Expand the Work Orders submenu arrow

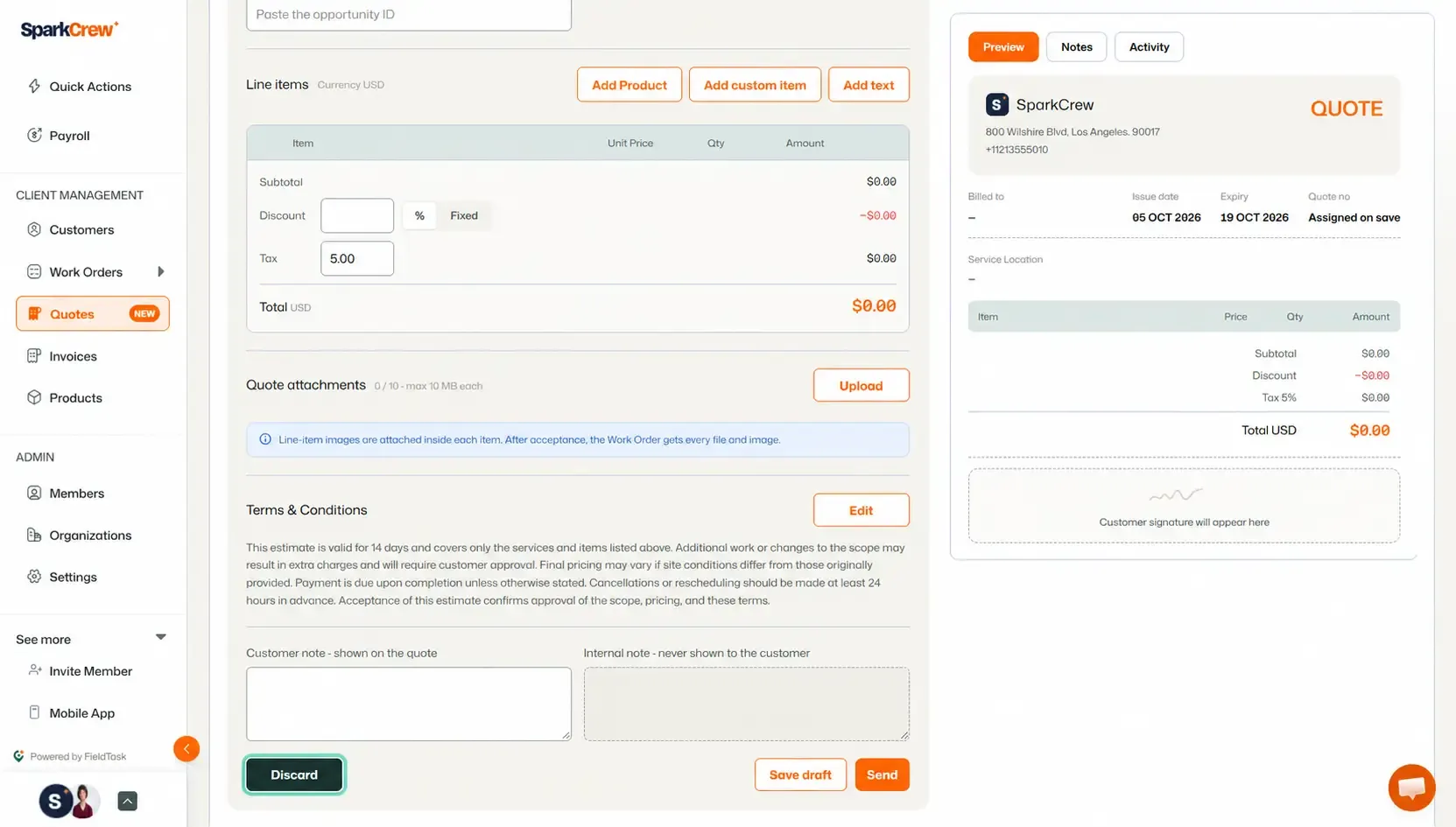click(x=161, y=271)
